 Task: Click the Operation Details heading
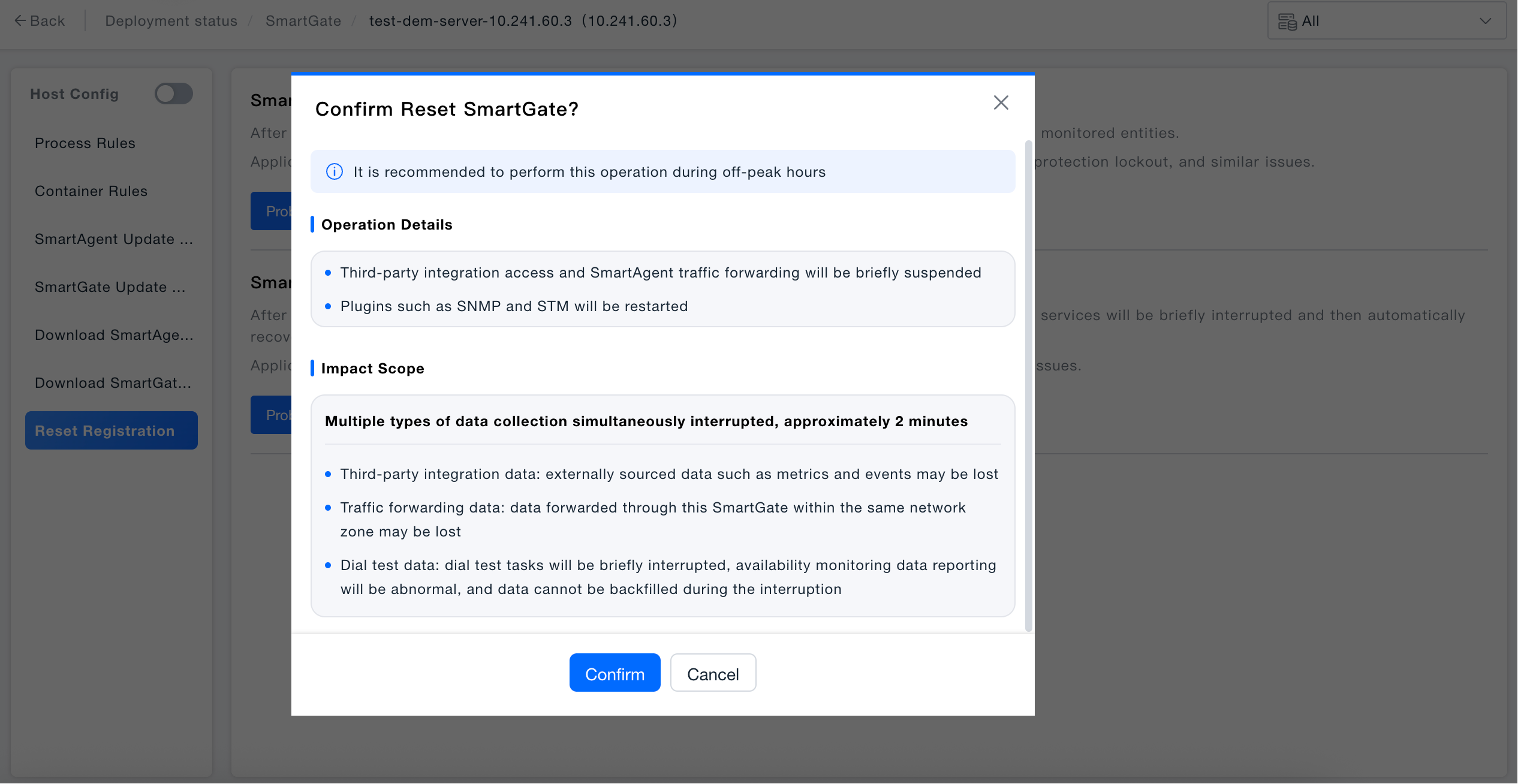tap(387, 225)
